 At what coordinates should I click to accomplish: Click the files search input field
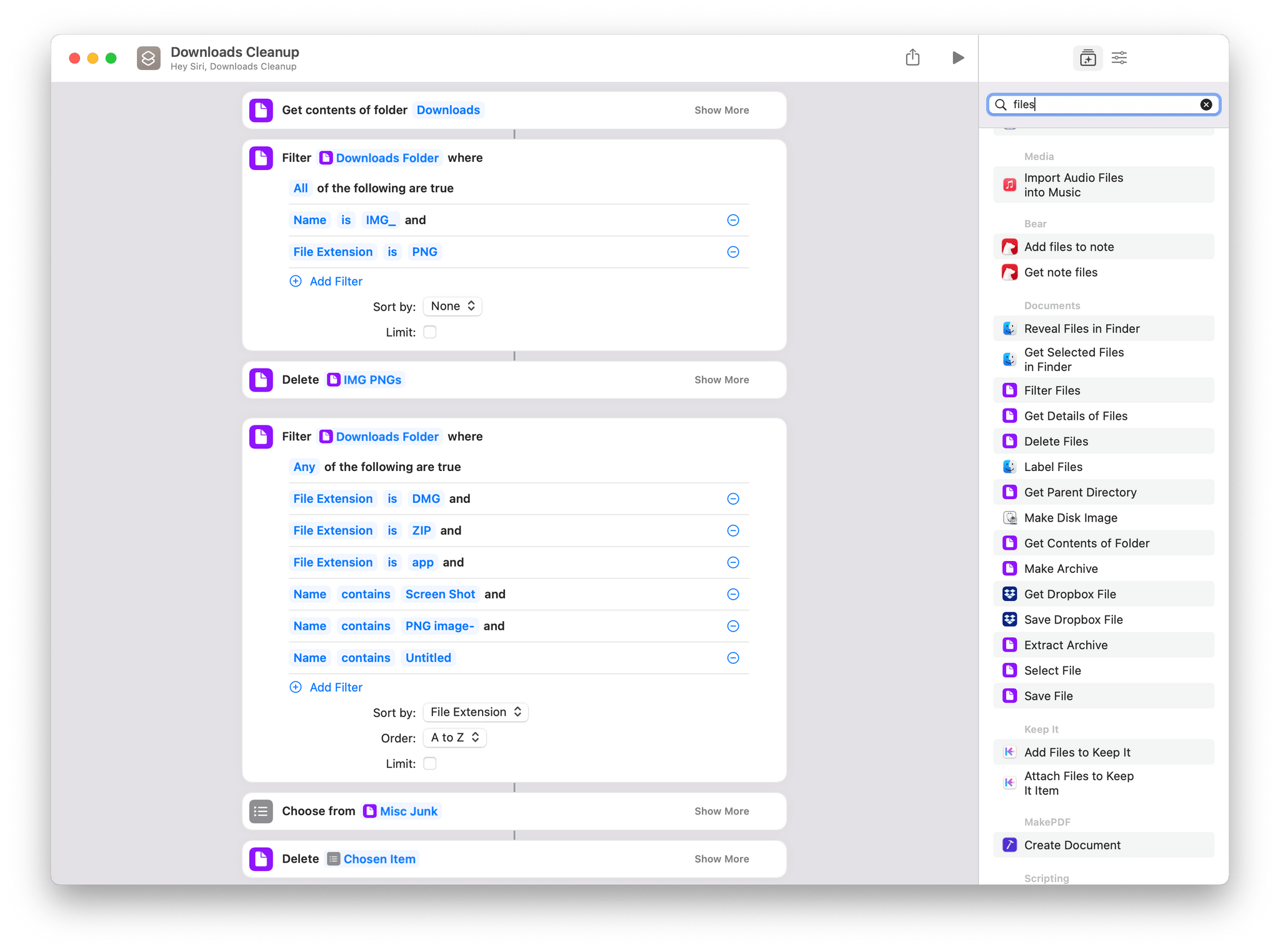(x=1103, y=104)
